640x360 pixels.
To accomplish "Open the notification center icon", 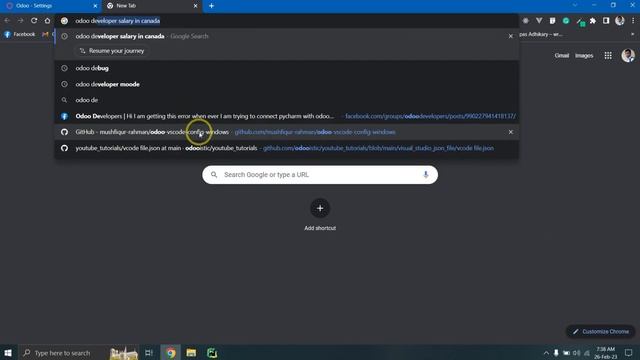I will click(628, 353).
